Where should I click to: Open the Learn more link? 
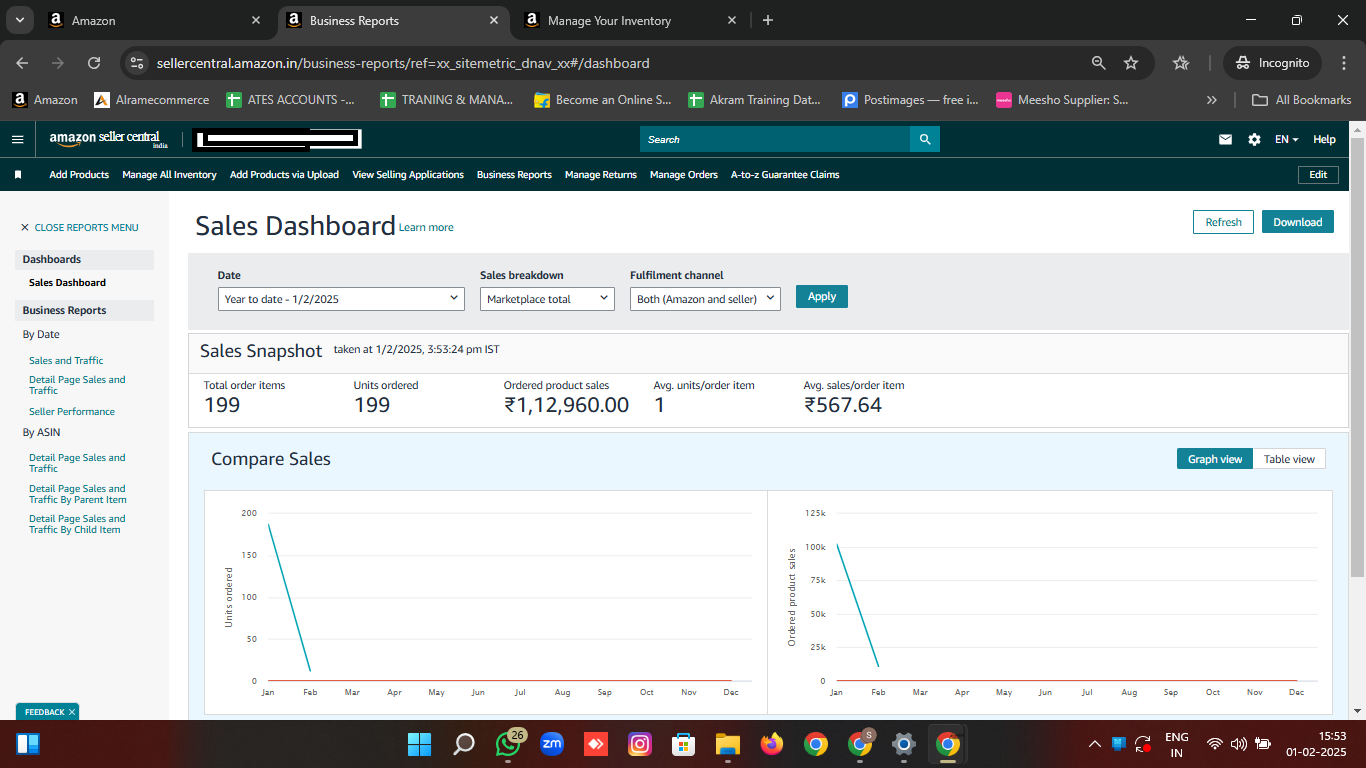426,227
